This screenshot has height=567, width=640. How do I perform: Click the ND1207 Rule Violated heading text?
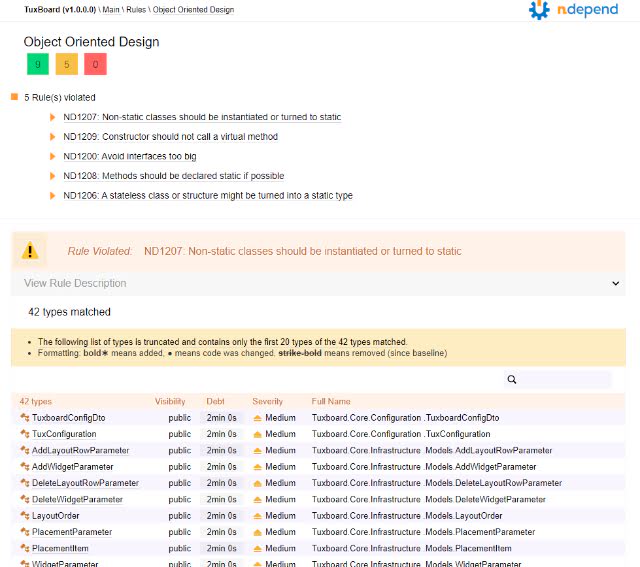coord(302,251)
